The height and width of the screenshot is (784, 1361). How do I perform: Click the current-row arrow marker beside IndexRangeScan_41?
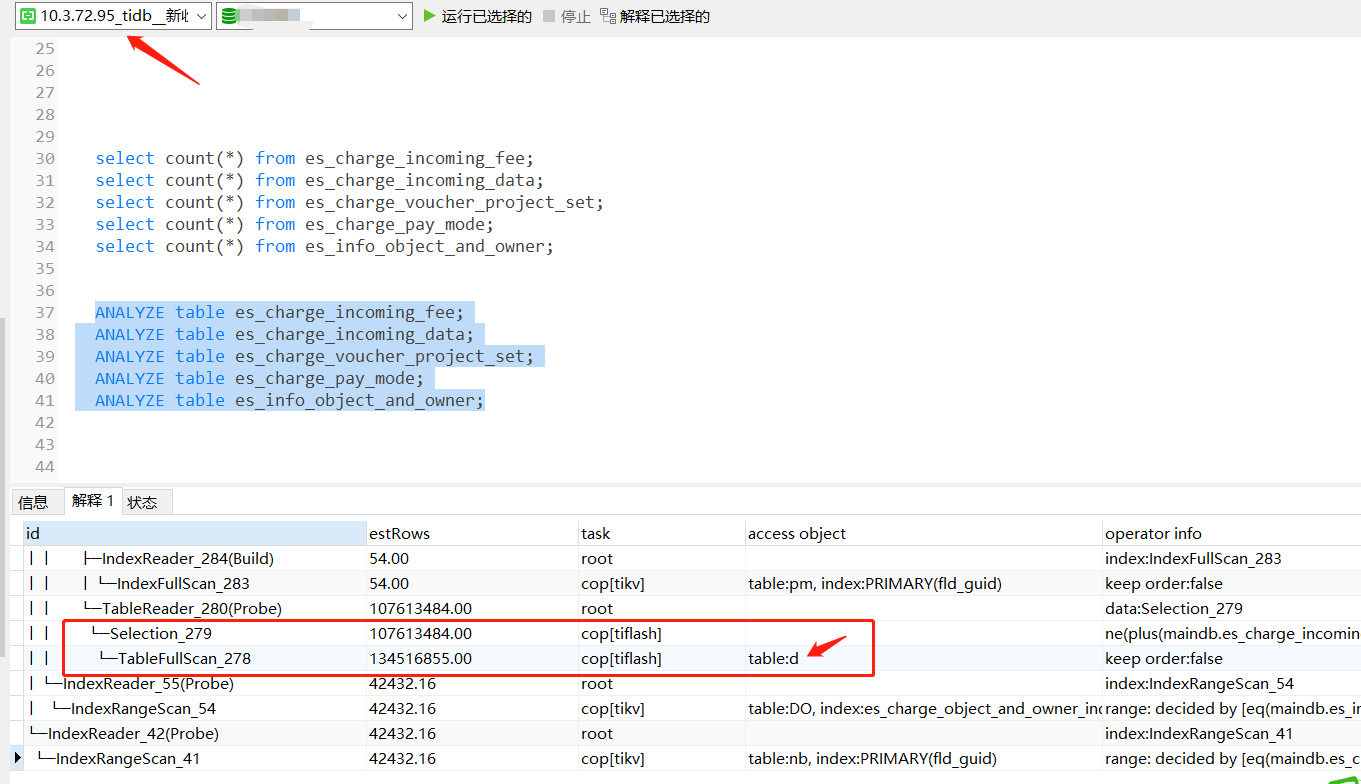[x=17, y=758]
